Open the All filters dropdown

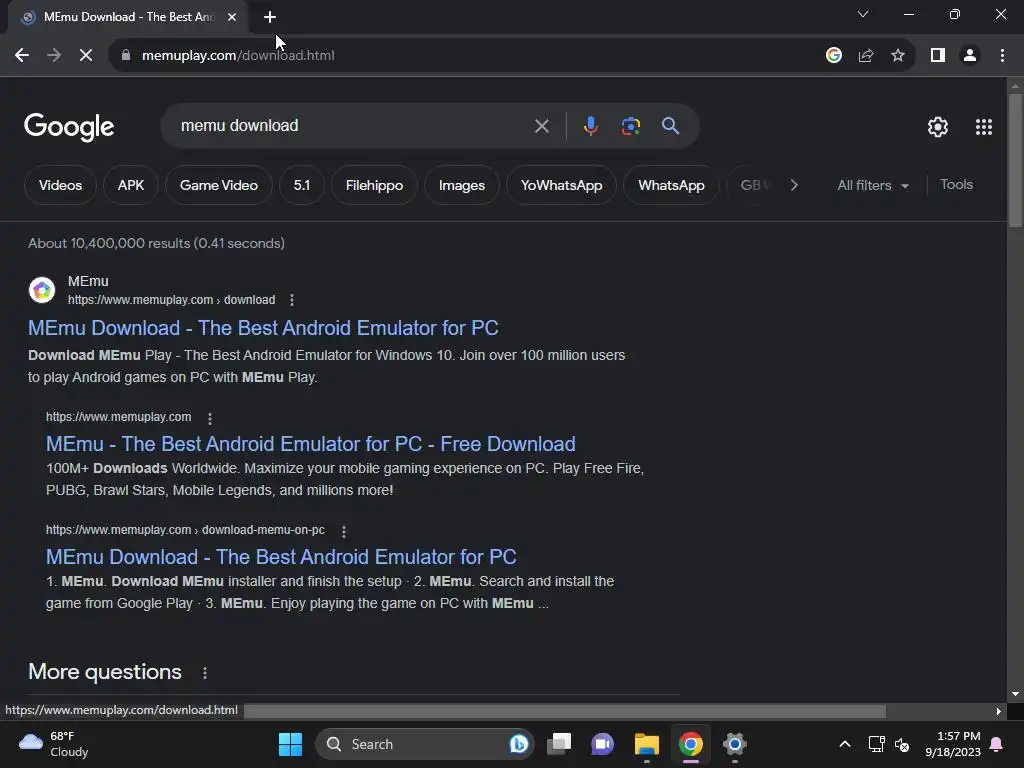pyautogui.click(x=872, y=185)
